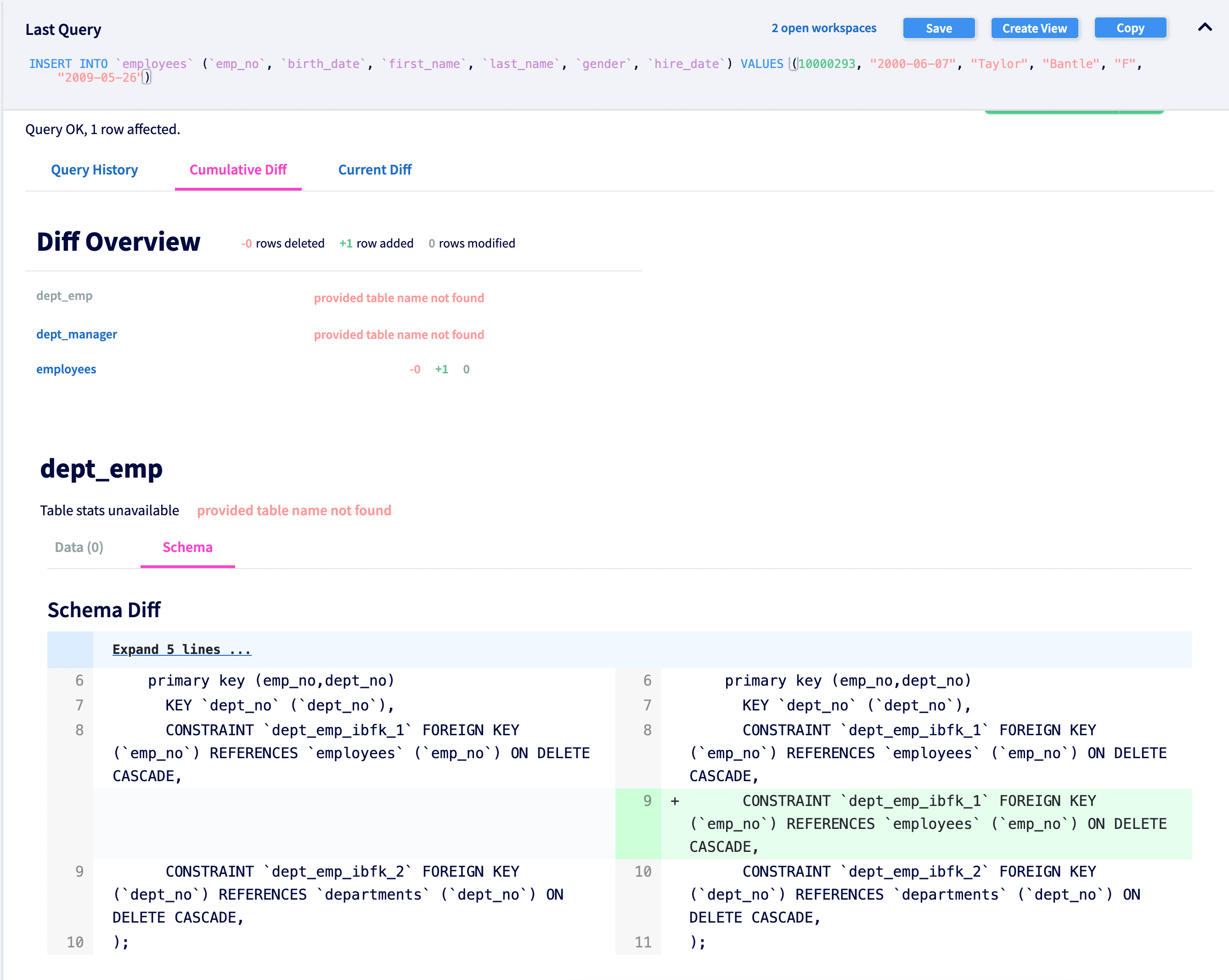Open the 2 open workspaces link
This screenshot has width=1229, height=980.
click(x=824, y=28)
